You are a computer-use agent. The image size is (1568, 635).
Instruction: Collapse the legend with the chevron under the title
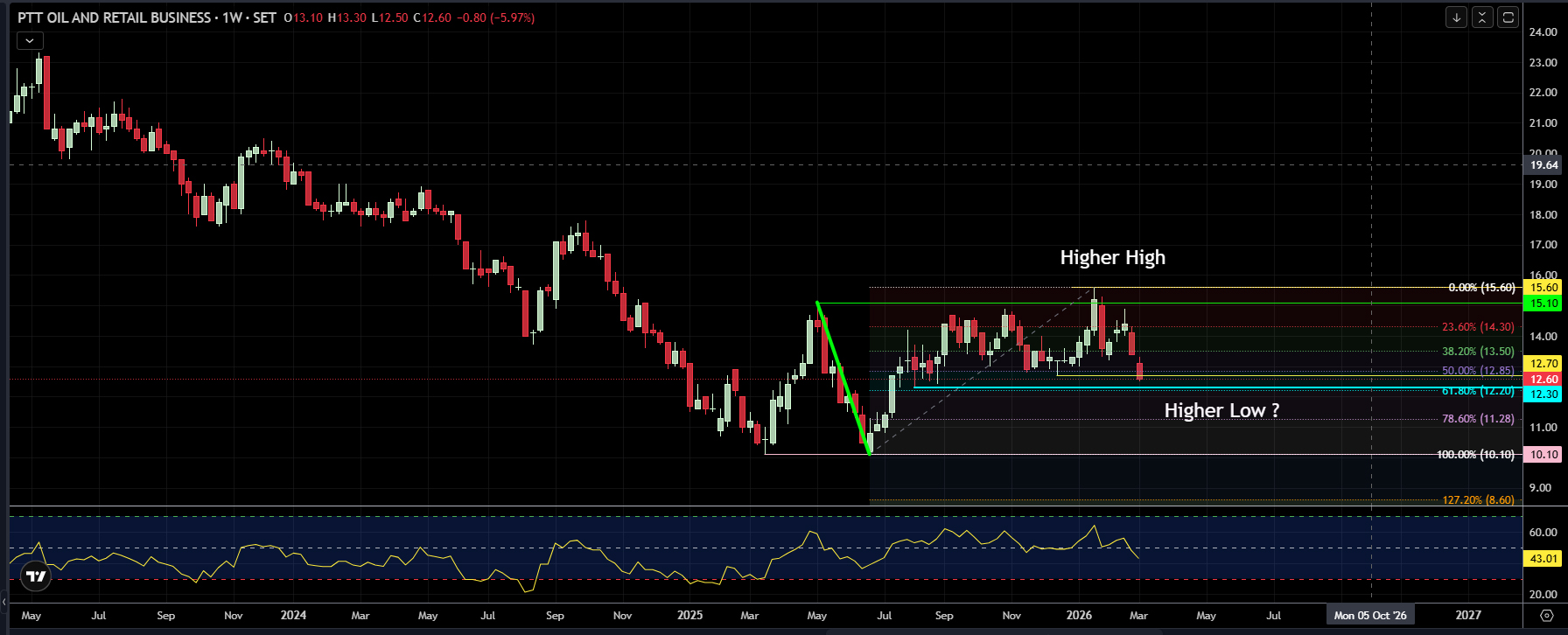click(30, 40)
